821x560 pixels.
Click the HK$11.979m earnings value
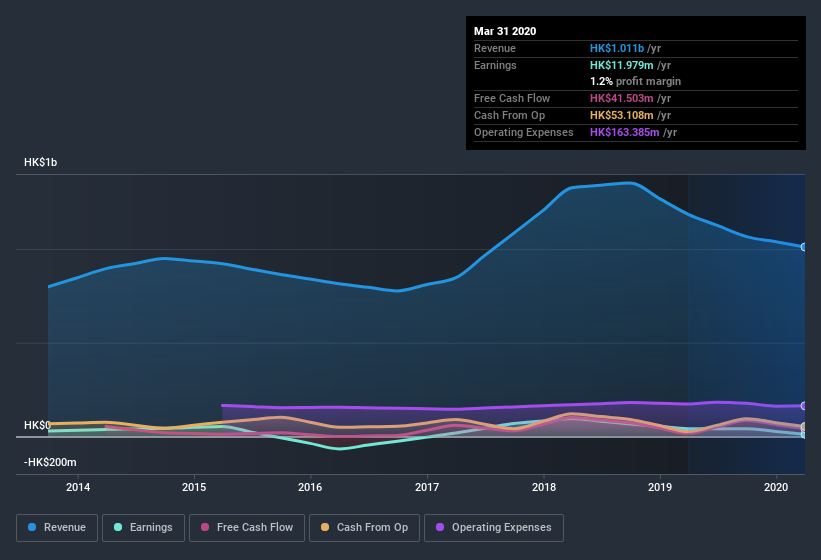[x=622, y=65]
